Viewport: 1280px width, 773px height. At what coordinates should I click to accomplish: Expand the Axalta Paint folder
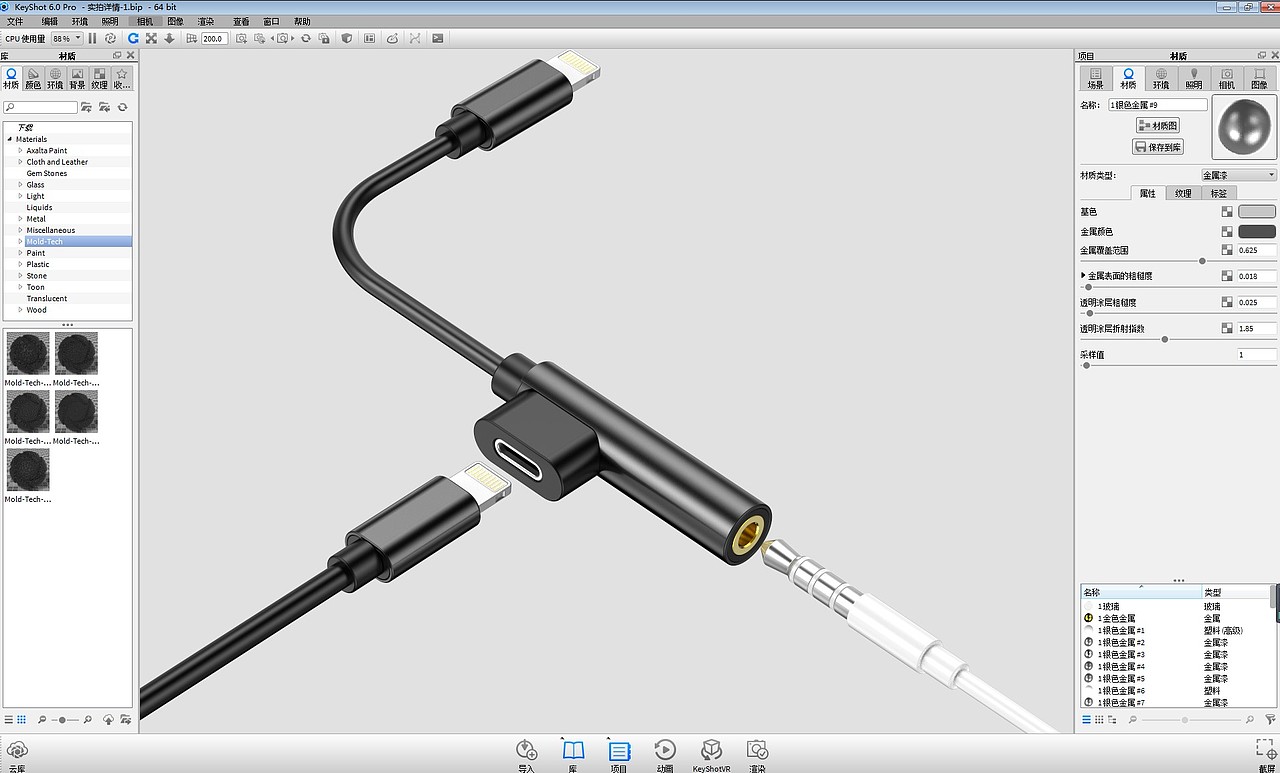coord(20,151)
